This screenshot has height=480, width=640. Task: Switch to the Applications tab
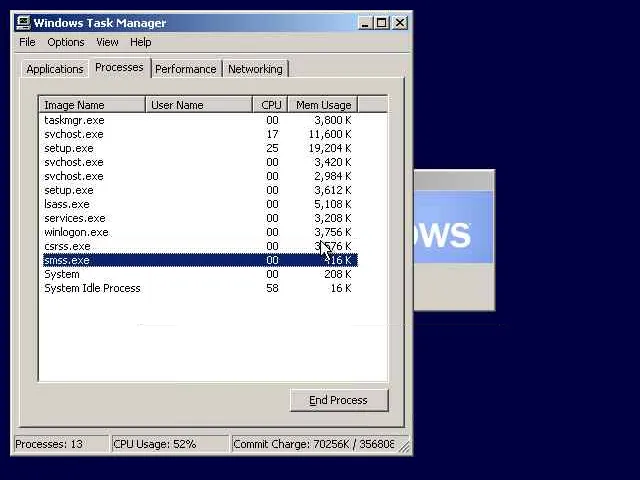55,69
